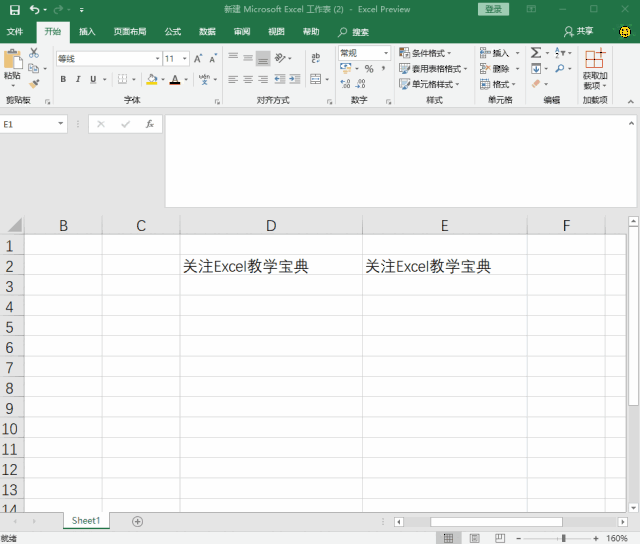The height and width of the screenshot is (544, 640).
Task: Apply the red font color A
Action: point(175,79)
